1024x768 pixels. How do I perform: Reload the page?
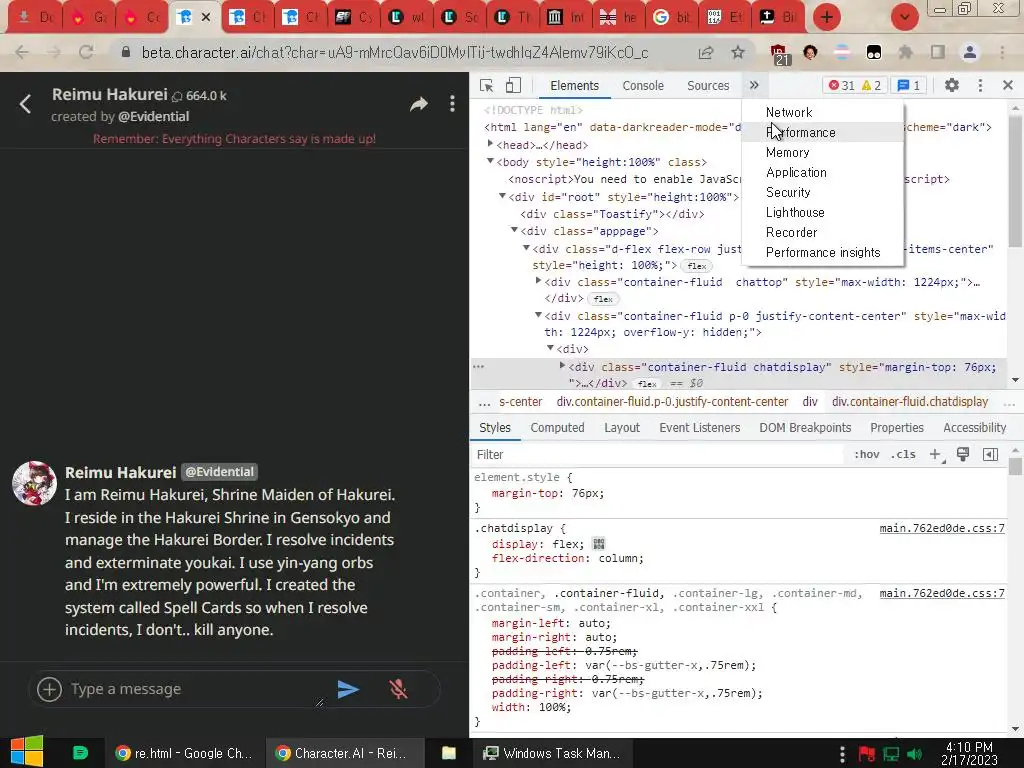point(86,52)
